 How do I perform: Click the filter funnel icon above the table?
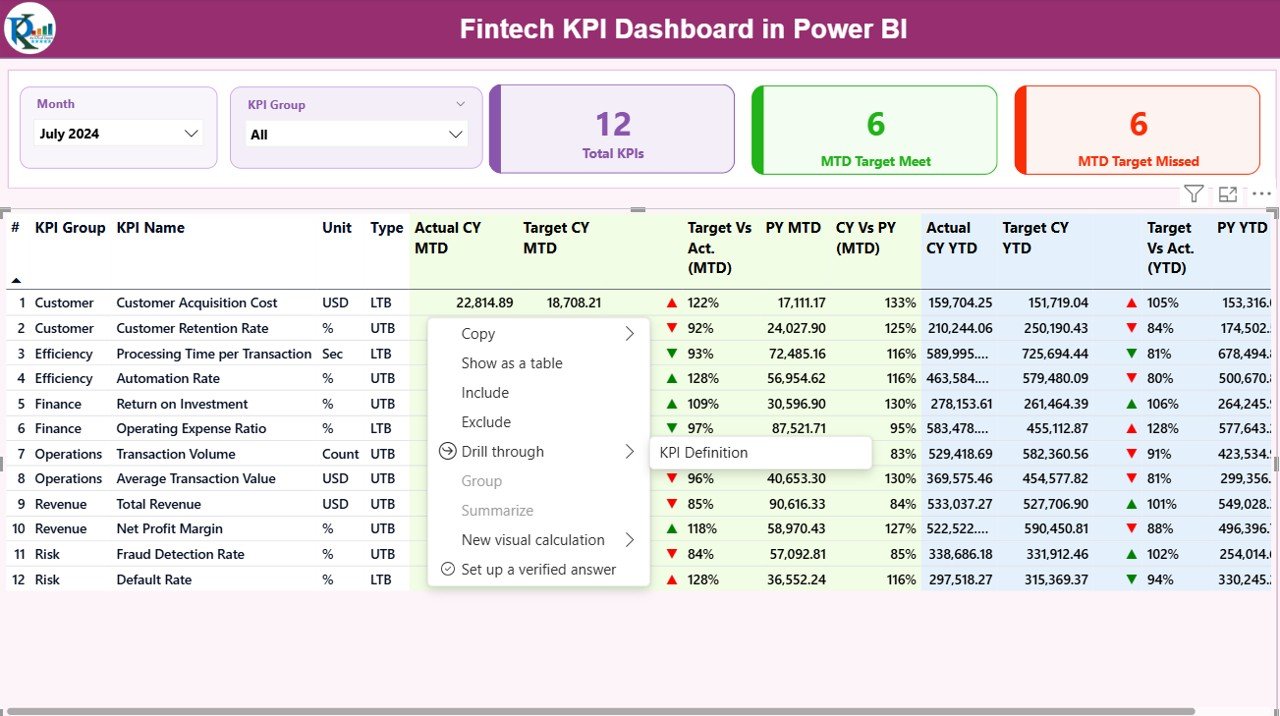(1193, 194)
